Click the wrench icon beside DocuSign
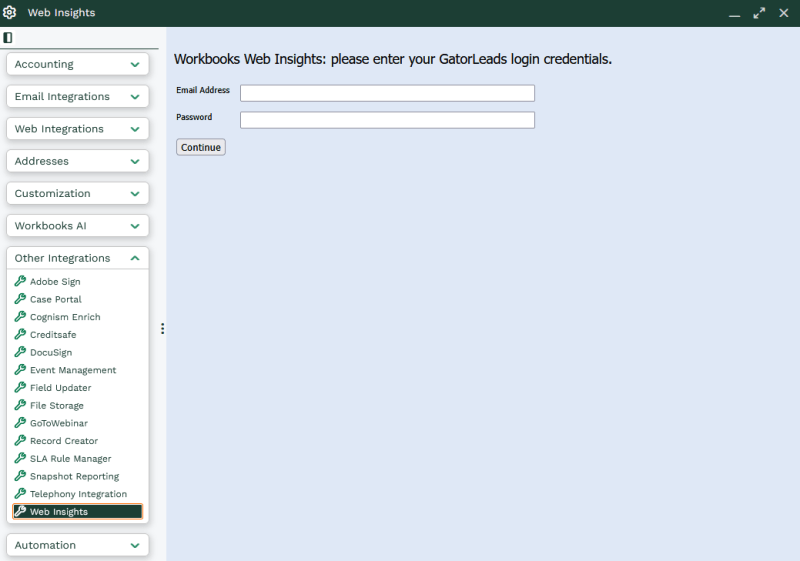 (20, 352)
